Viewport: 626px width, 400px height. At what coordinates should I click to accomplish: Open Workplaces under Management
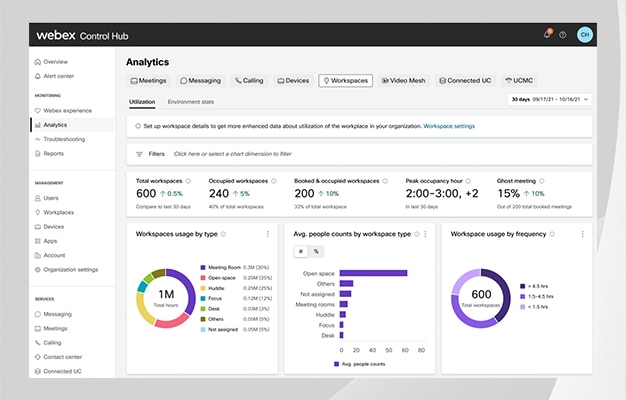point(54,212)
